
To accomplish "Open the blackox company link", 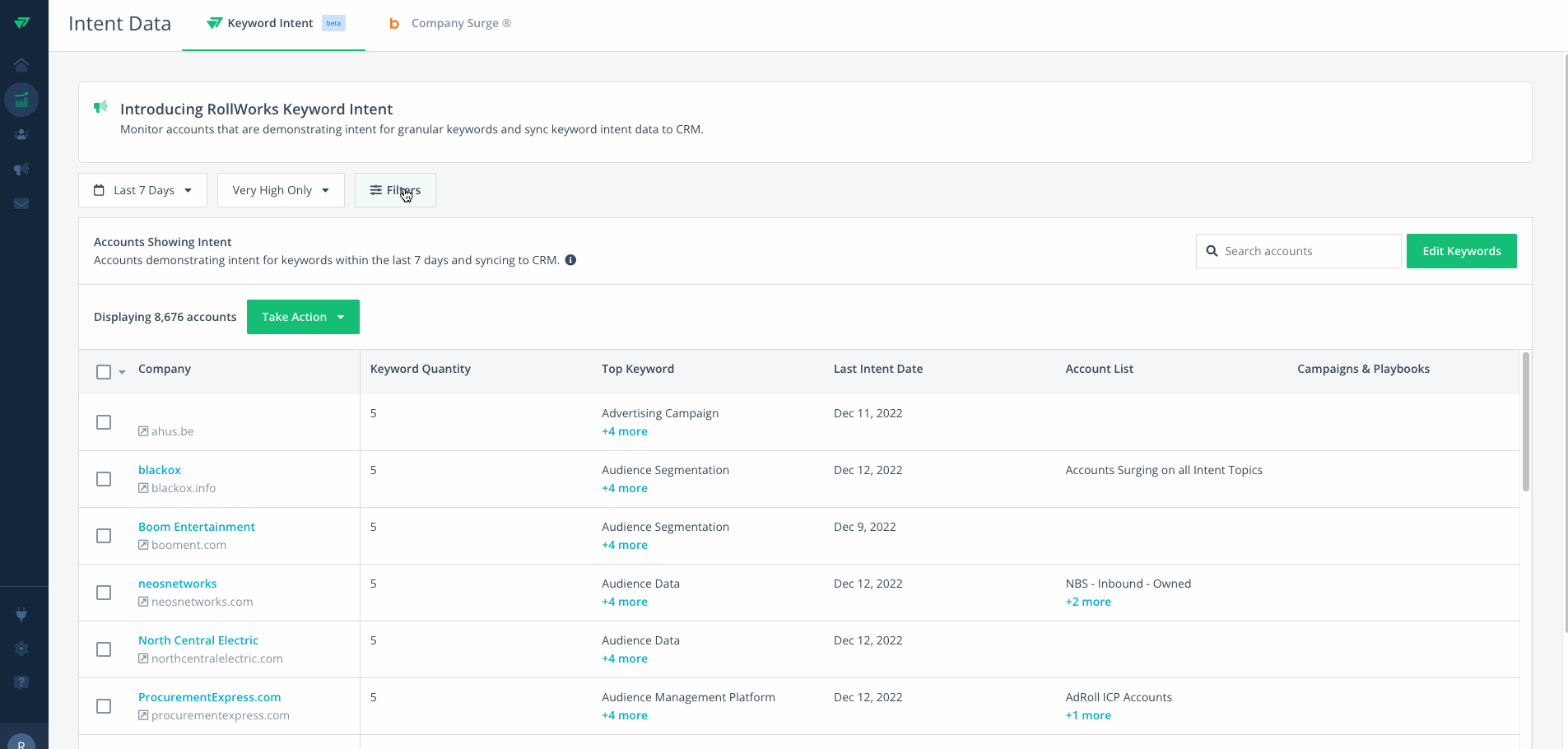I will [160, 470].
